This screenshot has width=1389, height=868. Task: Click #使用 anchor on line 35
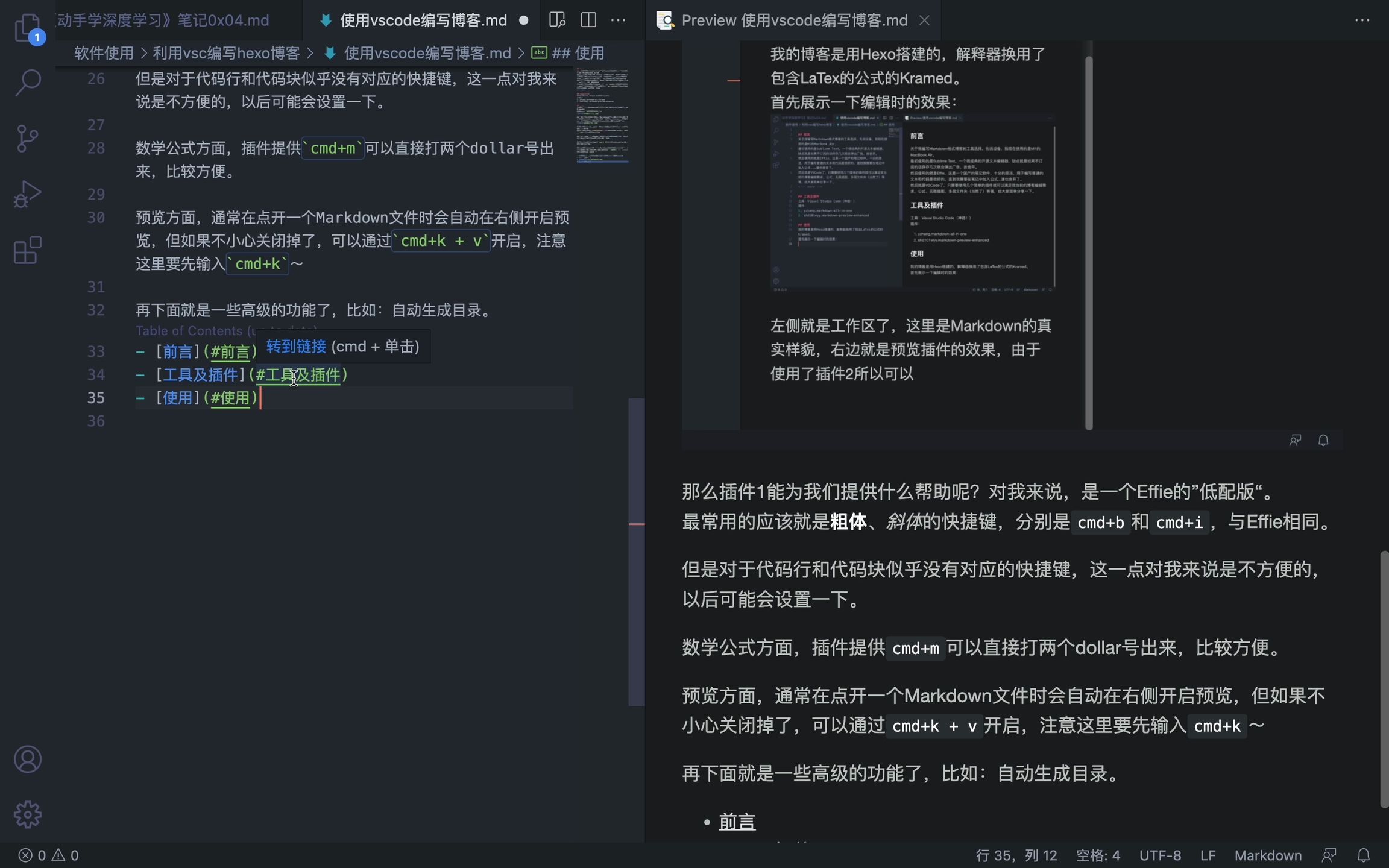(230, 398)
